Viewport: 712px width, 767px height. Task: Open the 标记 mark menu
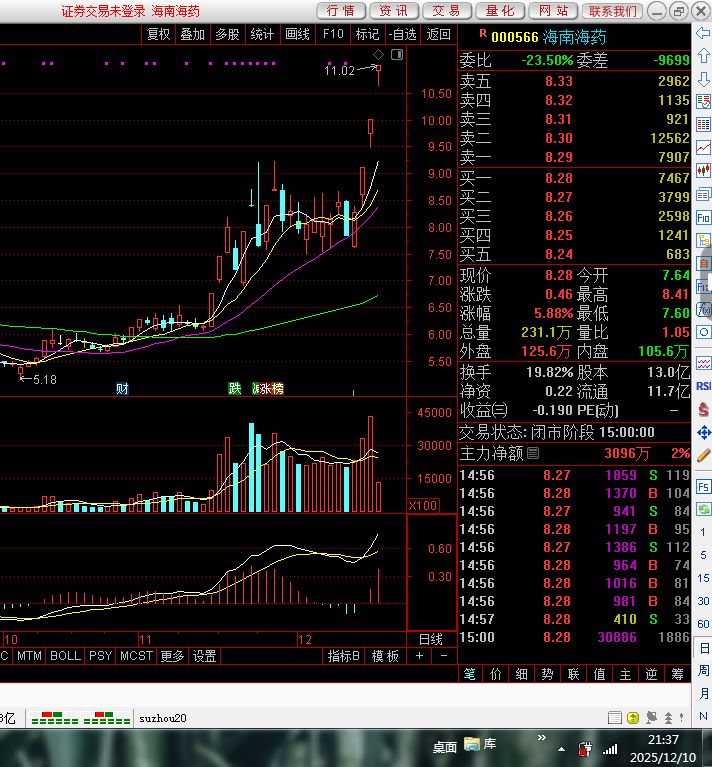pos(367,34)
